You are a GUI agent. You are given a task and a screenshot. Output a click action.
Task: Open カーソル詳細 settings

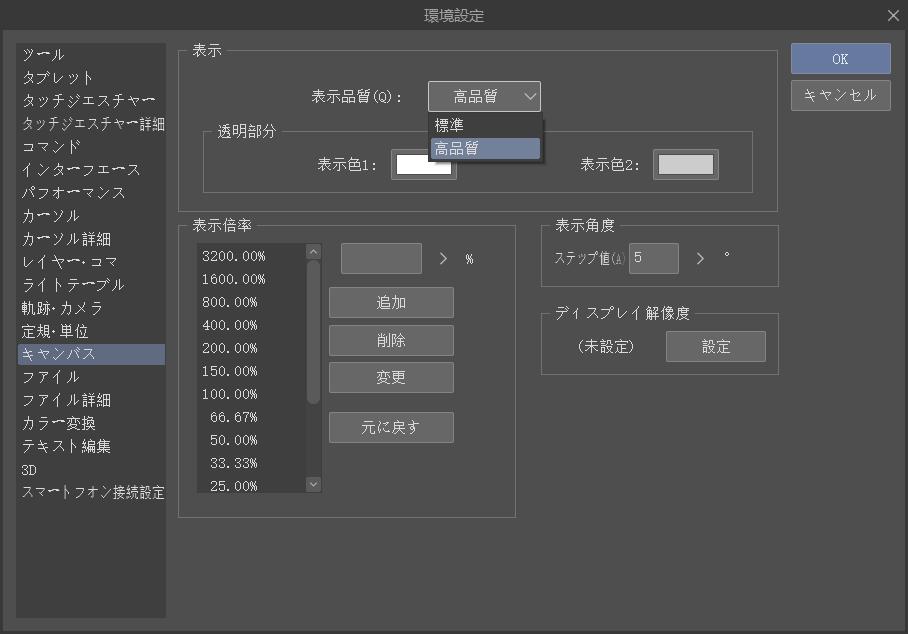click(x=91, y=239)
